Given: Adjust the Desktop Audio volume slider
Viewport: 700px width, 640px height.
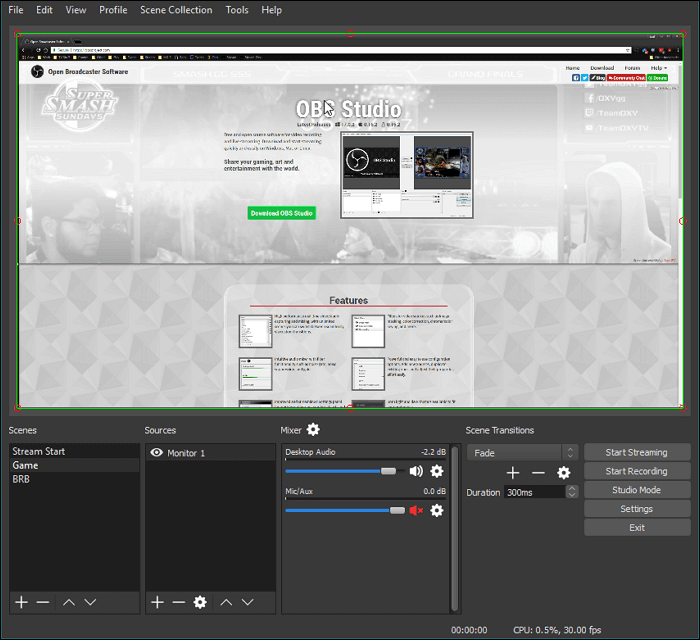Looking at the screenshot, I should click(388, 471).
